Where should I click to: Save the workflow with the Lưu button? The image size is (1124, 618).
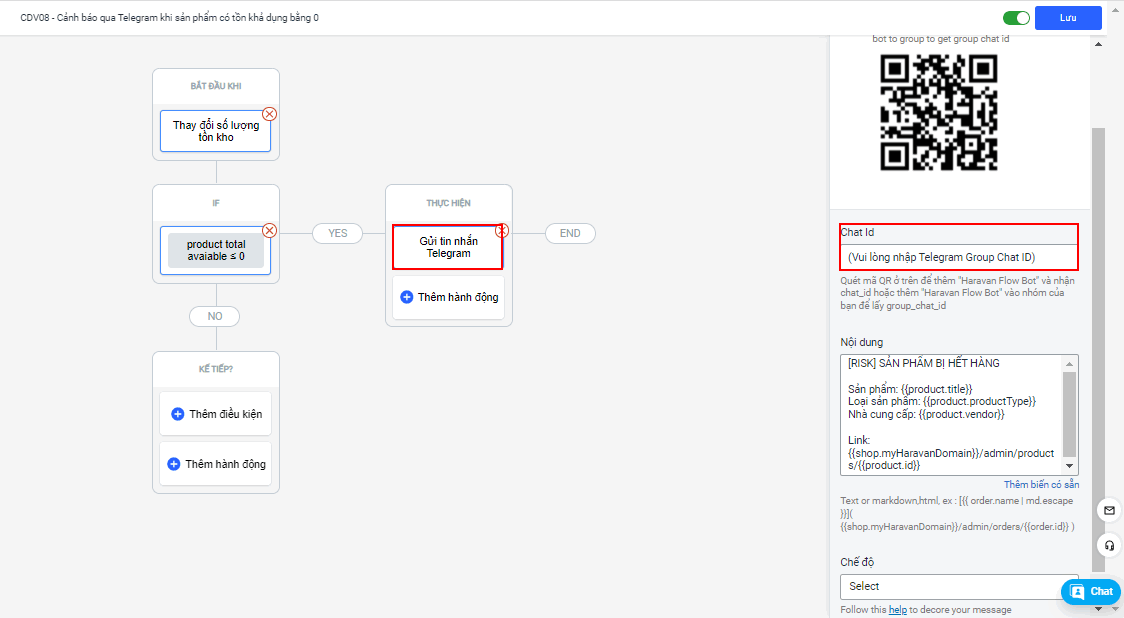pyautogui.click(x=1068, y=18)
